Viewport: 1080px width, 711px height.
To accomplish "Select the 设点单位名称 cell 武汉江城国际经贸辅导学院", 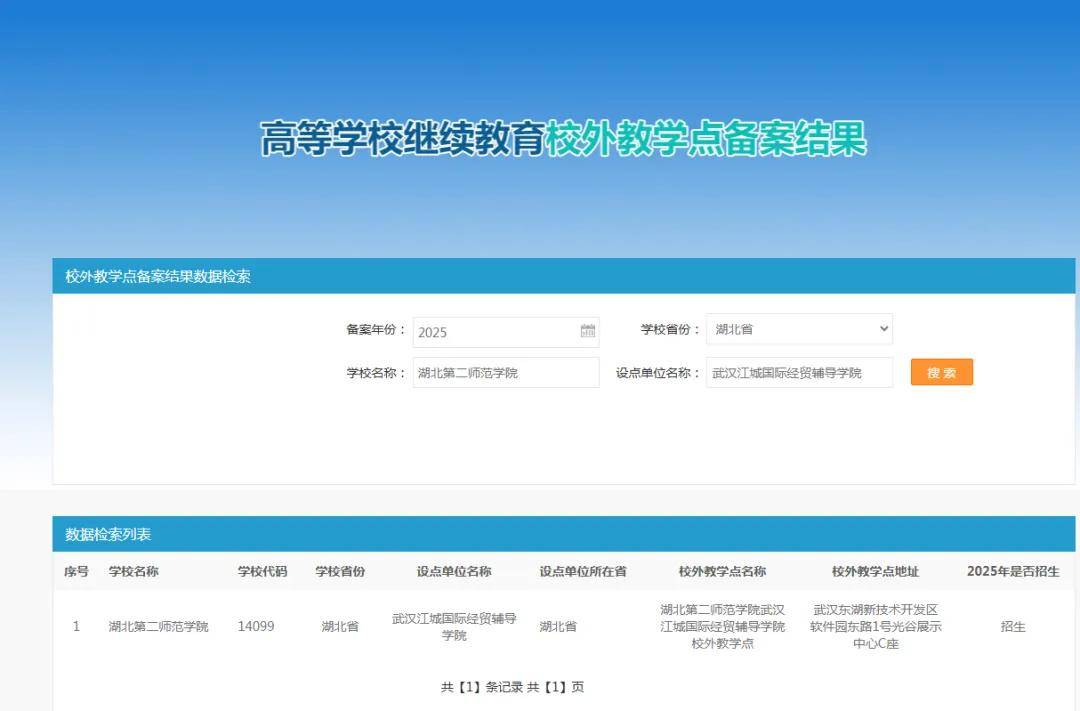I will [x=454, y=626].
